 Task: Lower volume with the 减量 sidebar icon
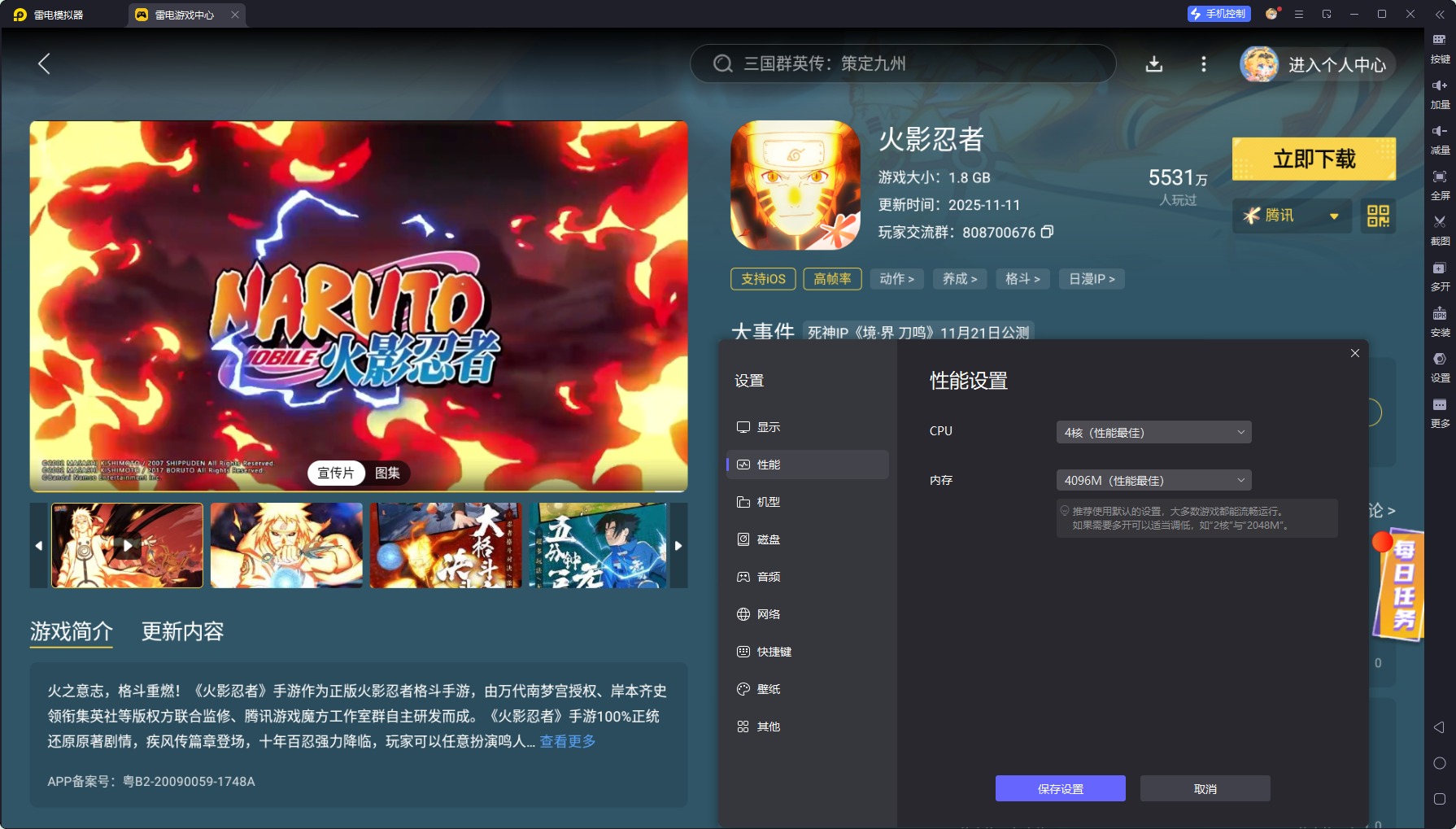1440,140
